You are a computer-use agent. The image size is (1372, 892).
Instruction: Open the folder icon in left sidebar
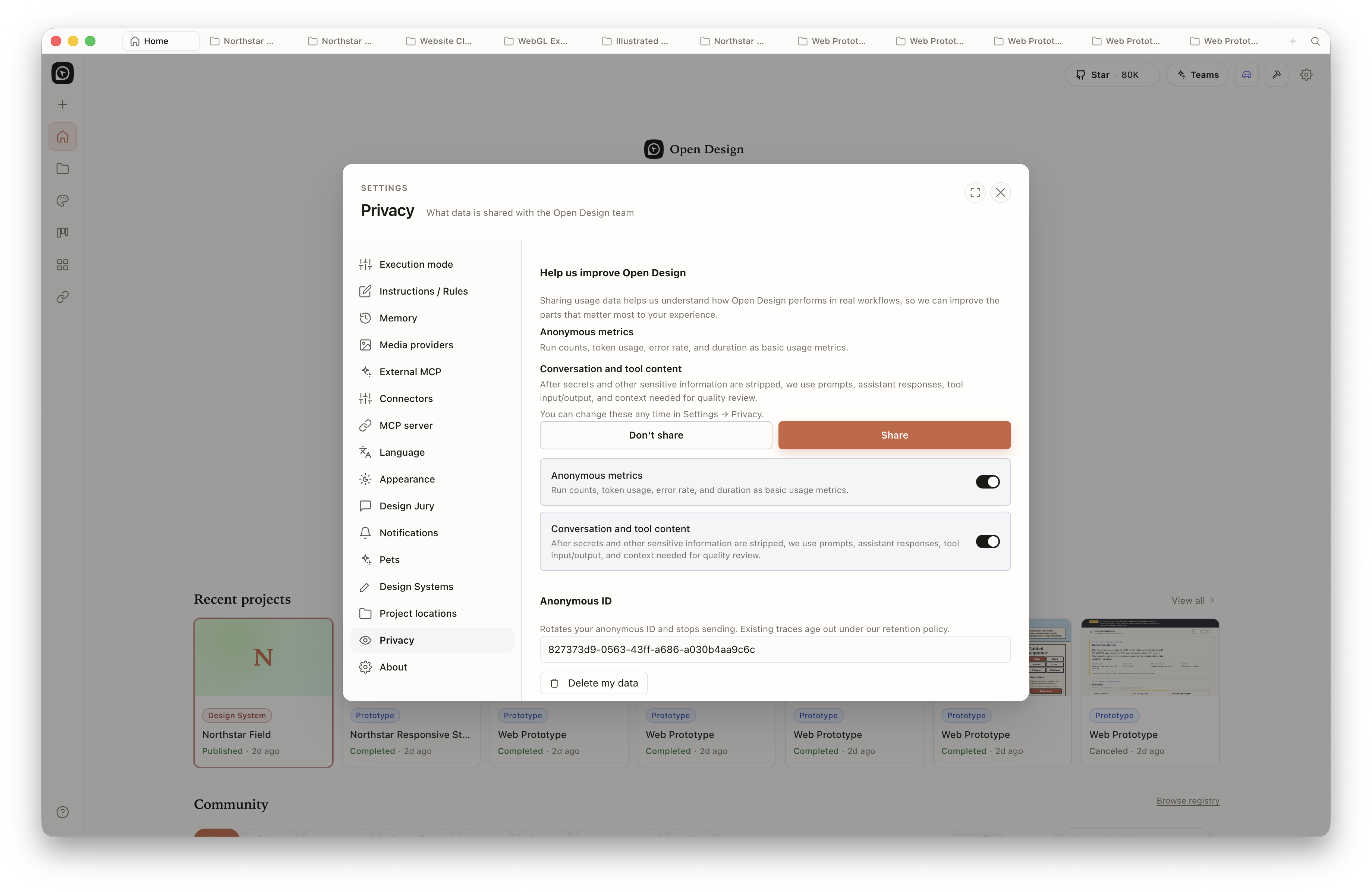pos(62,168)
